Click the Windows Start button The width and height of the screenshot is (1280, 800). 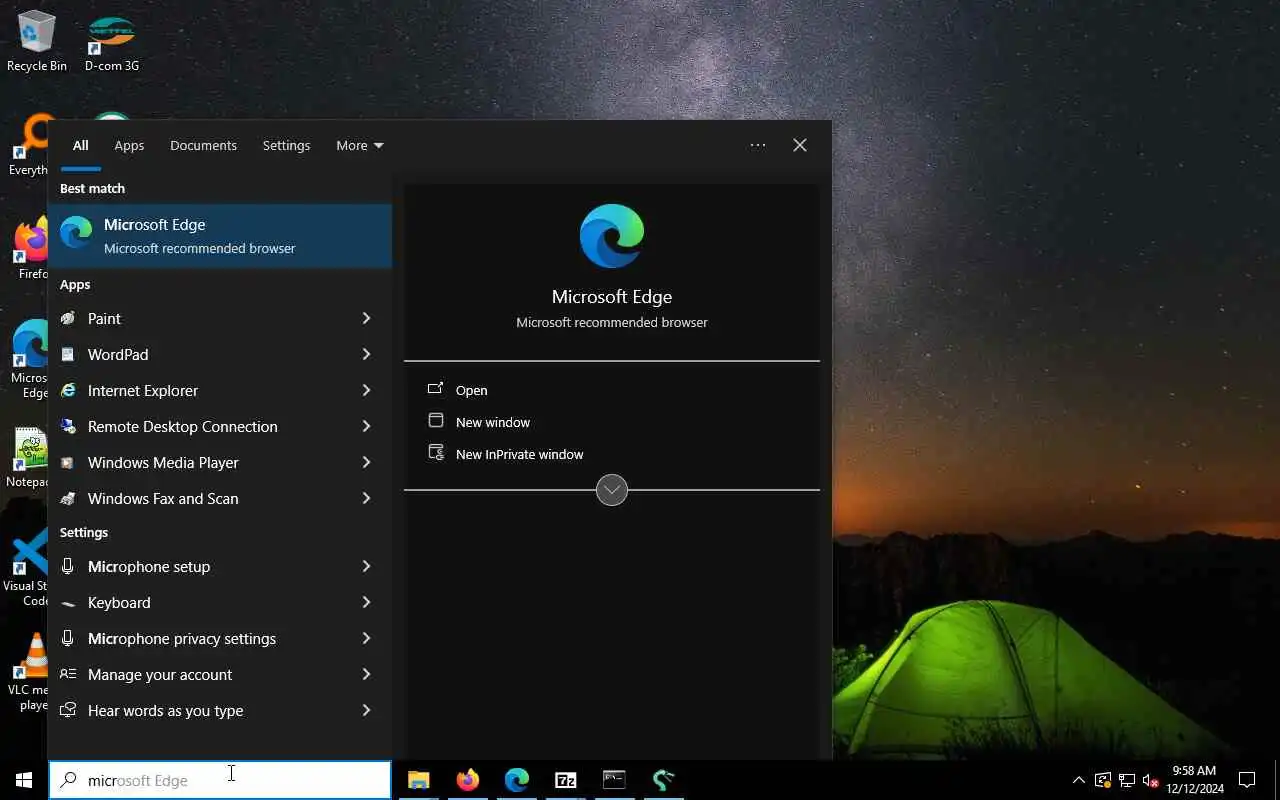tap(24, 780)
